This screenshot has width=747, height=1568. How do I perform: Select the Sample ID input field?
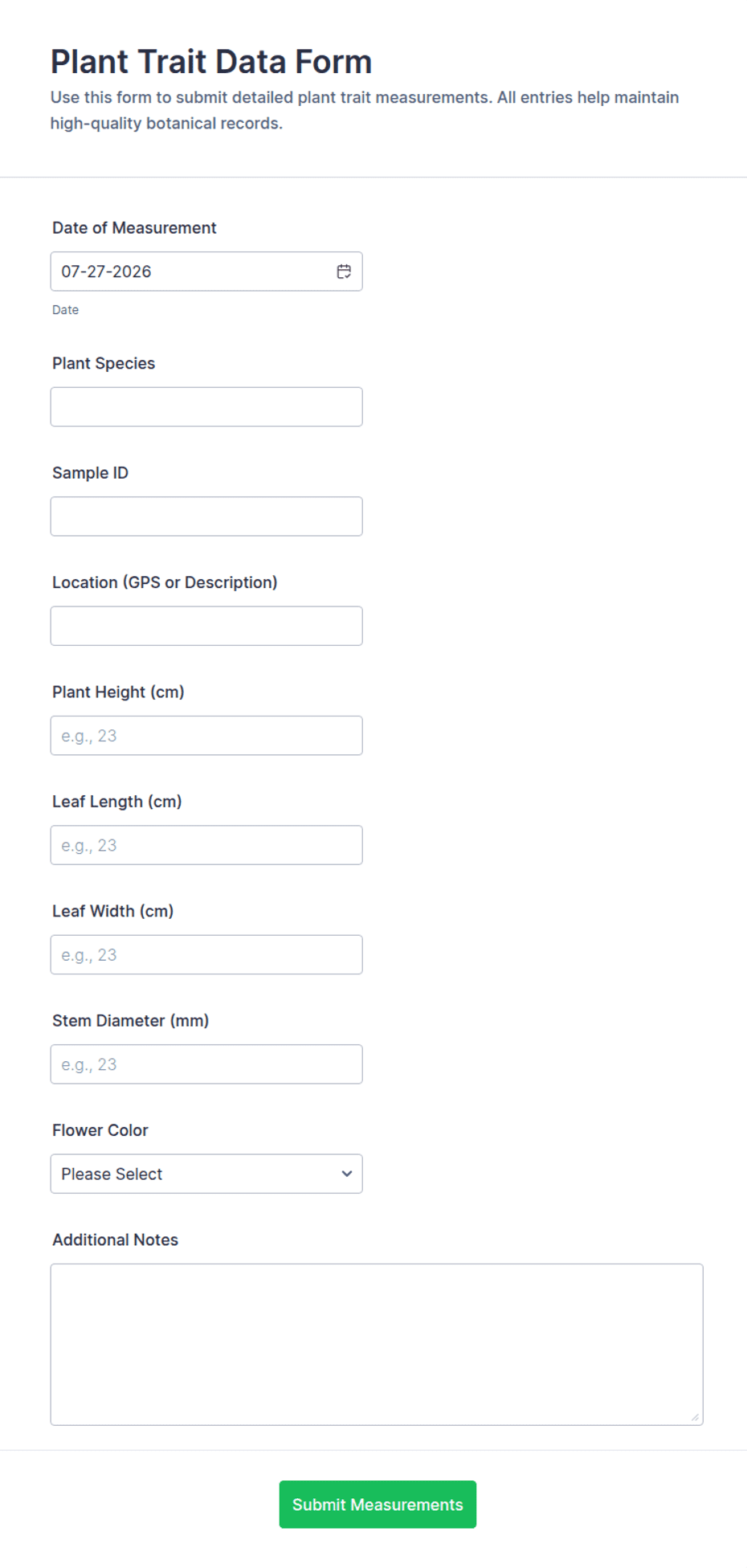tap(206, 517)
